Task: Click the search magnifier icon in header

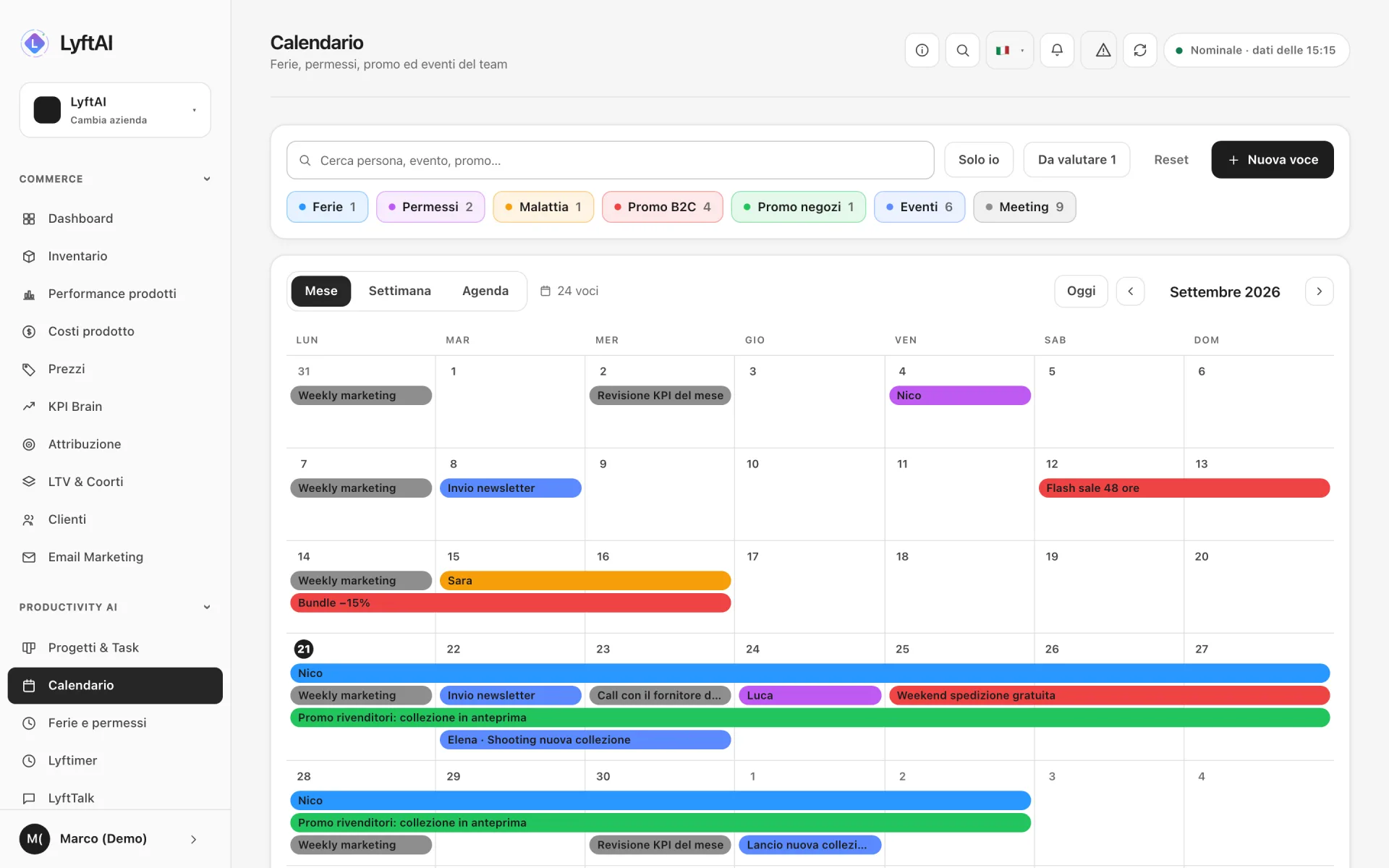Action: pos(962,51)
